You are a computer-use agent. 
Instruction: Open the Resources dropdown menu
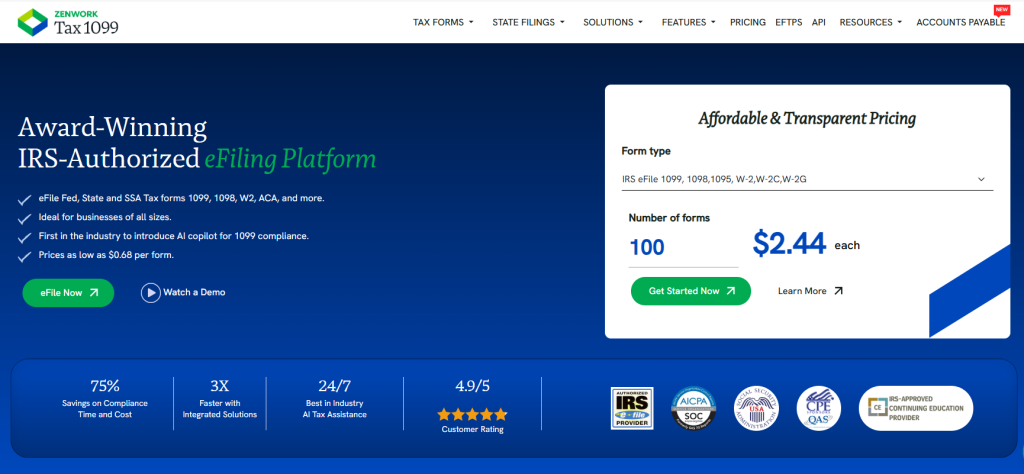870,22
